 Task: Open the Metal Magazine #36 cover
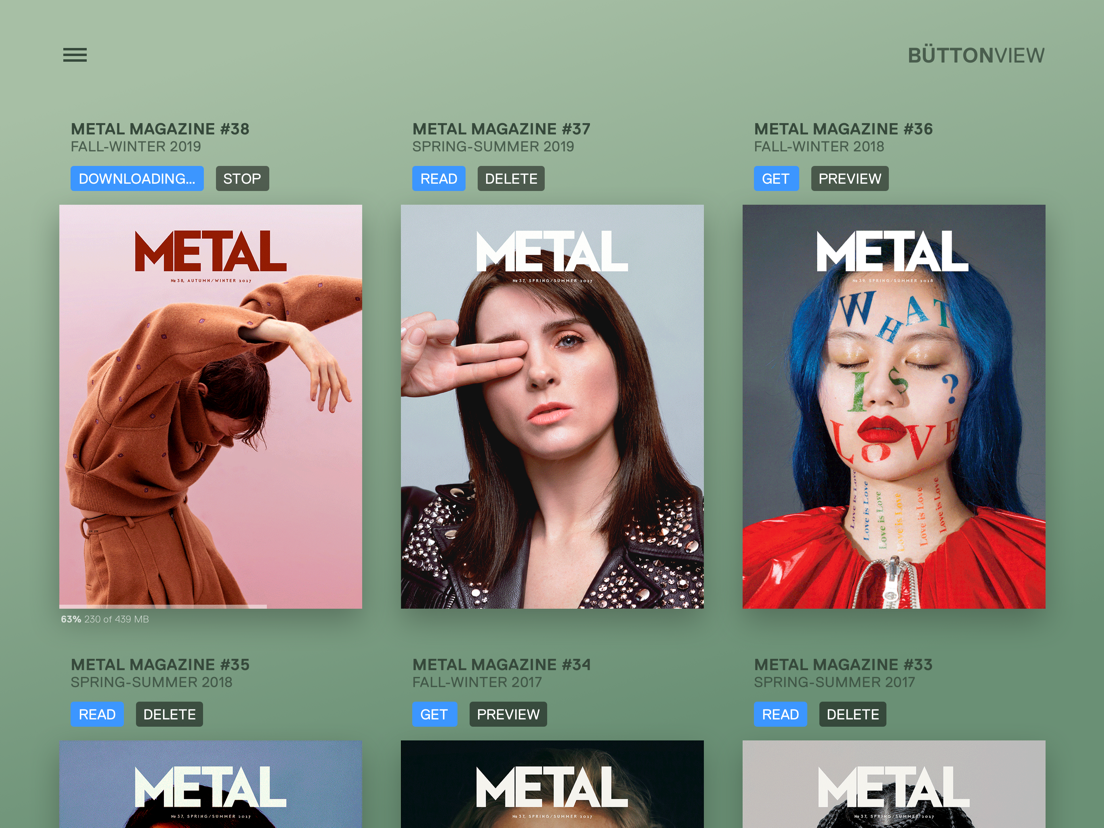click(894, 406)
